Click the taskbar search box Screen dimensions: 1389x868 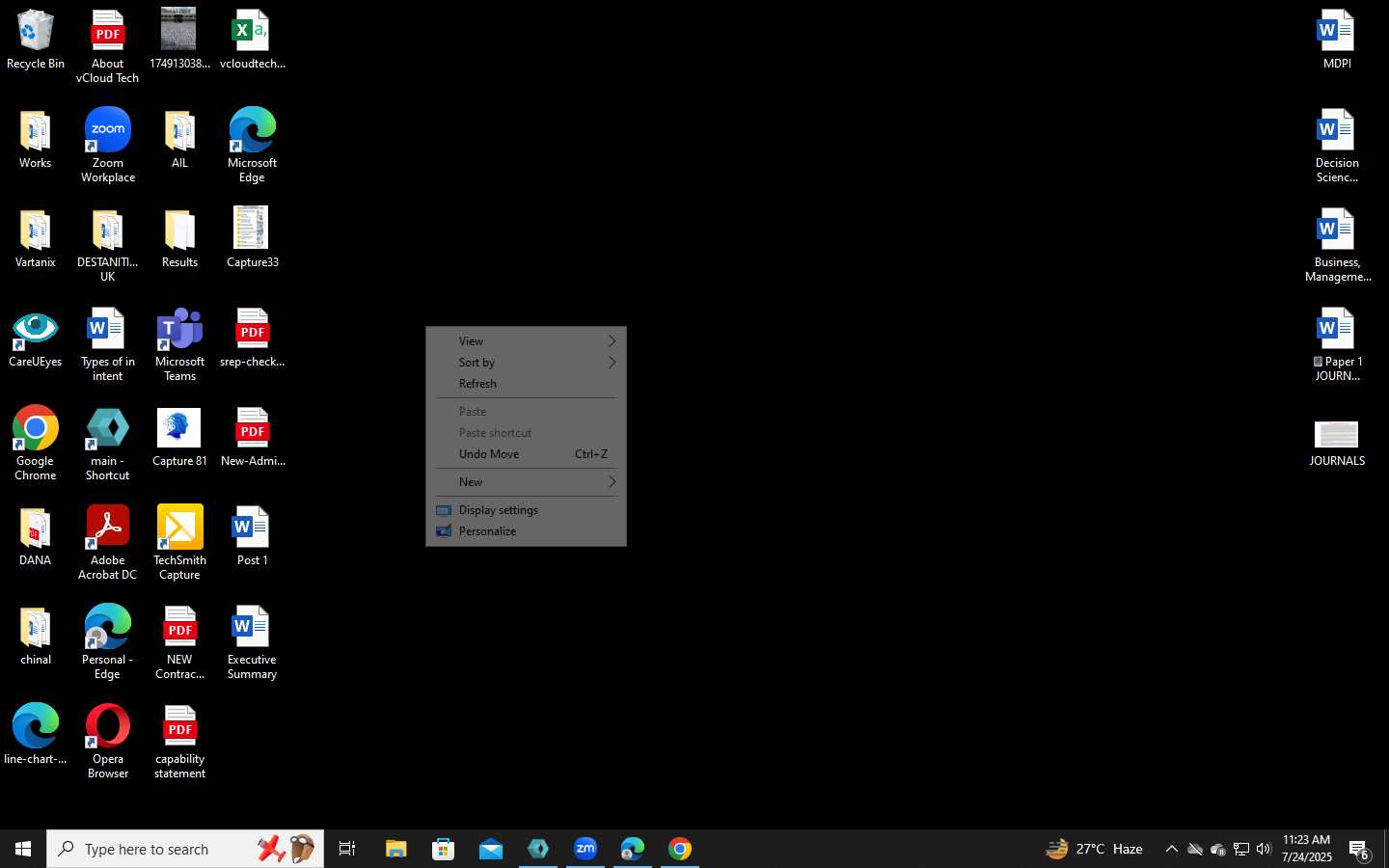pyautogui.click(x=185, y=849)
